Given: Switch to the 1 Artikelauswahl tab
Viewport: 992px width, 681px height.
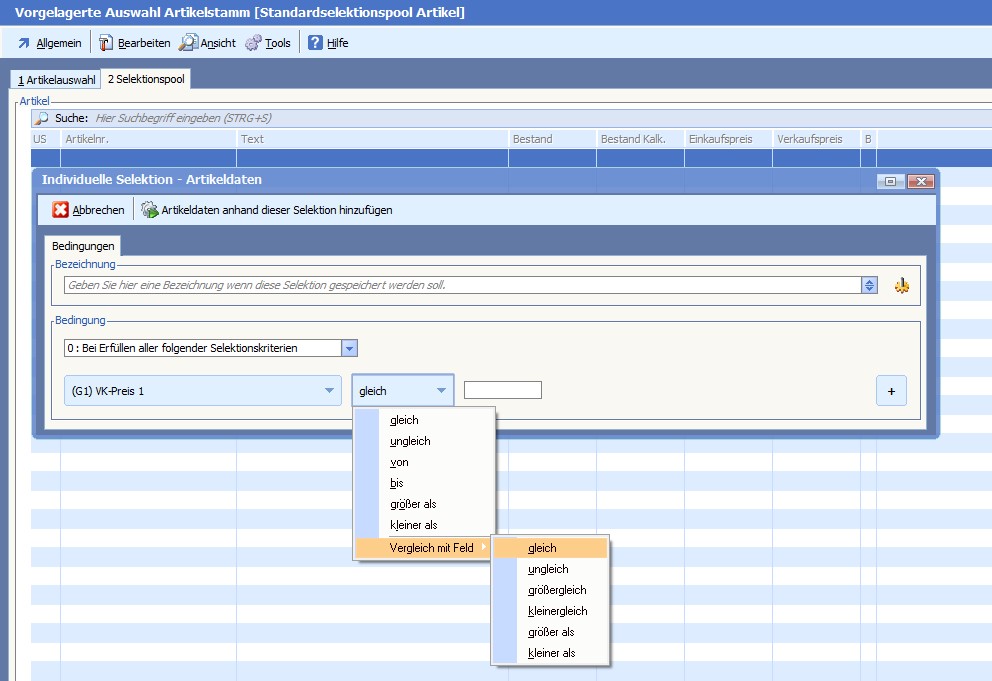Looking at the screenshot, I should point(56,79).
